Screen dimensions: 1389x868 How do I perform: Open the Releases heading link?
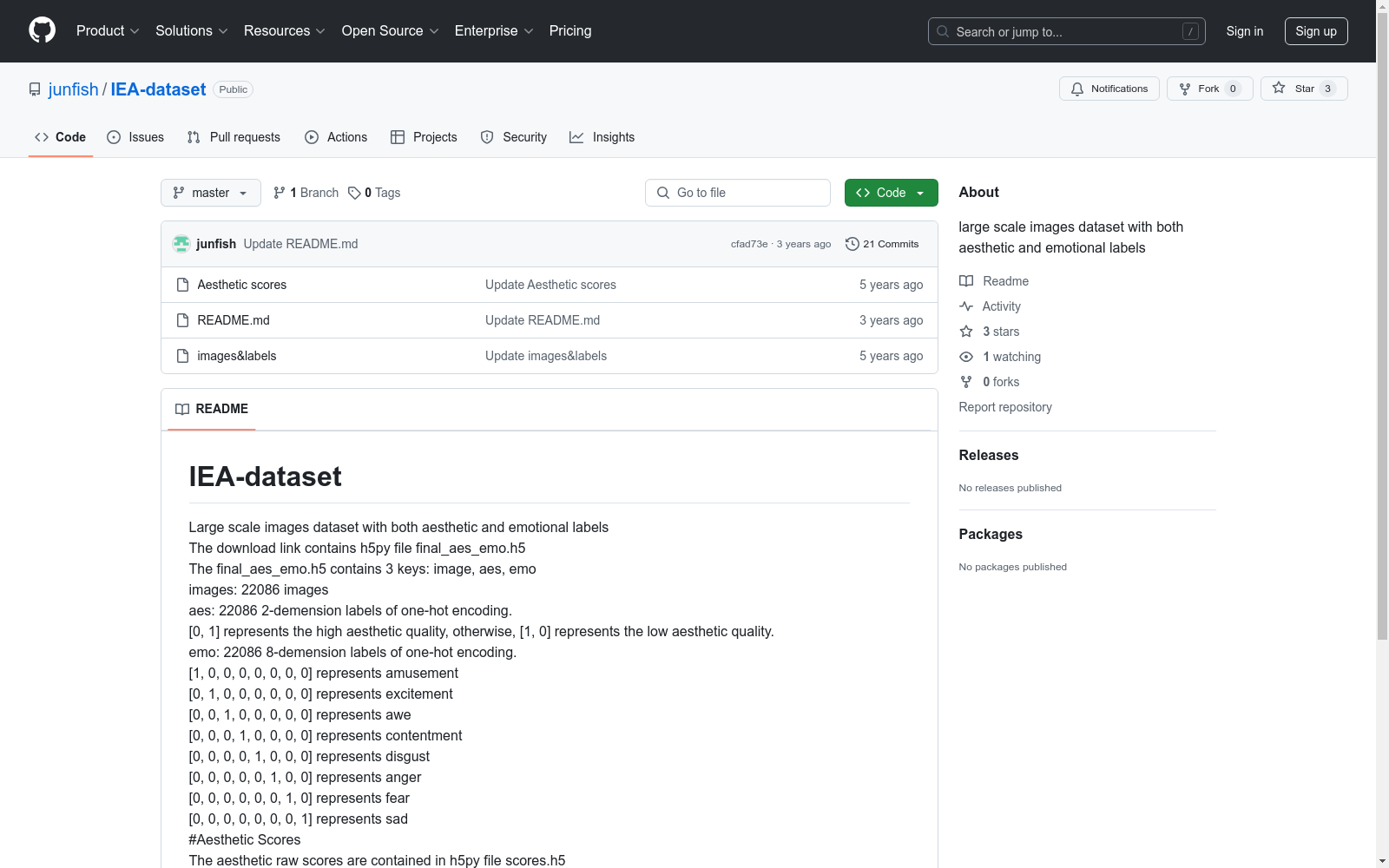[x=989, y=455]
